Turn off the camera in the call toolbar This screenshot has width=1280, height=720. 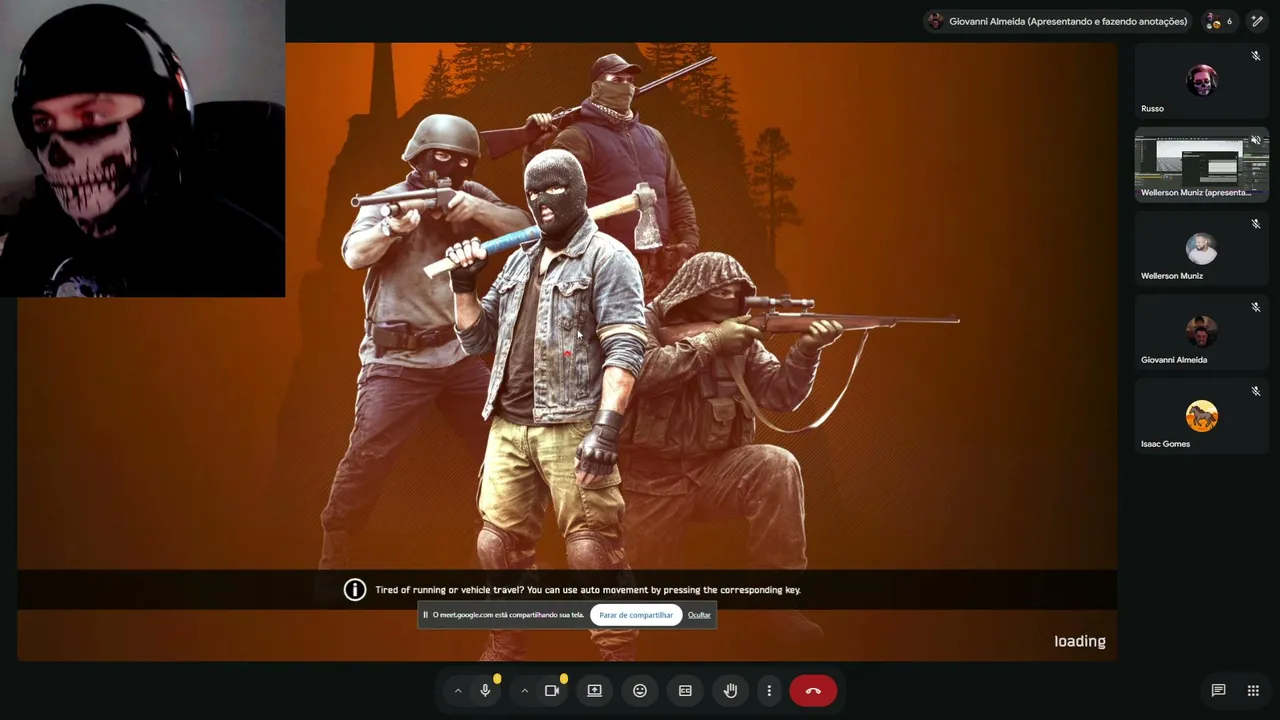pyautogui.click(x=551, y=690)
